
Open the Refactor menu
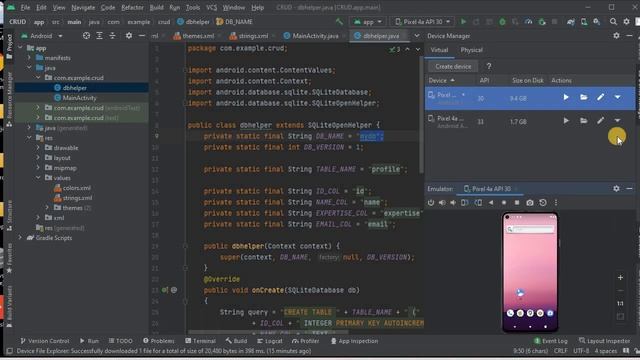tap(132, 7)
